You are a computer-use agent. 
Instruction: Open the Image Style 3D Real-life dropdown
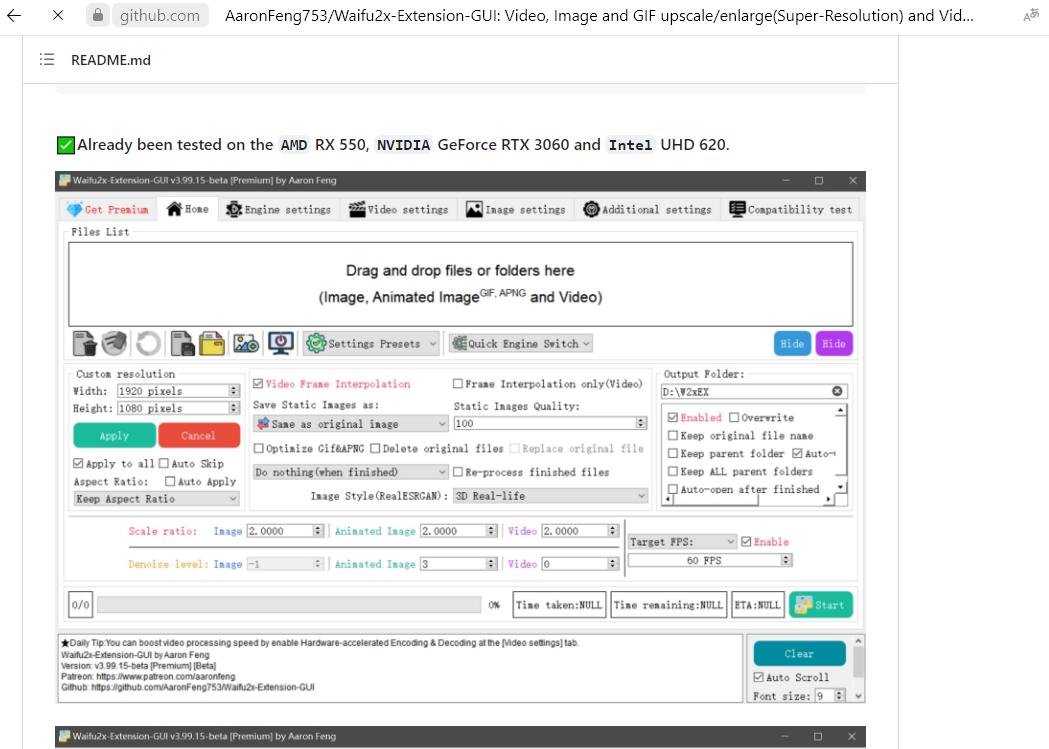(x=551, y=496)
